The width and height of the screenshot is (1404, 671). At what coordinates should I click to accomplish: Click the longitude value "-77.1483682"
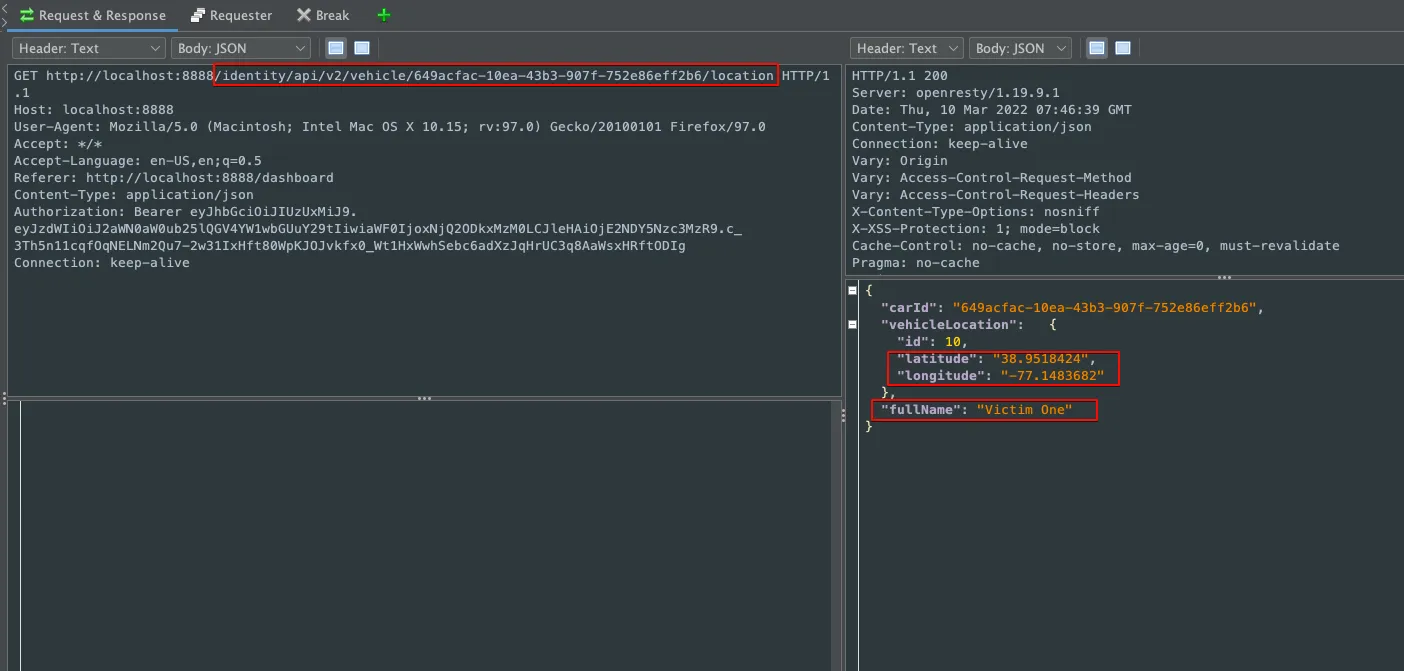(1052, 376)
